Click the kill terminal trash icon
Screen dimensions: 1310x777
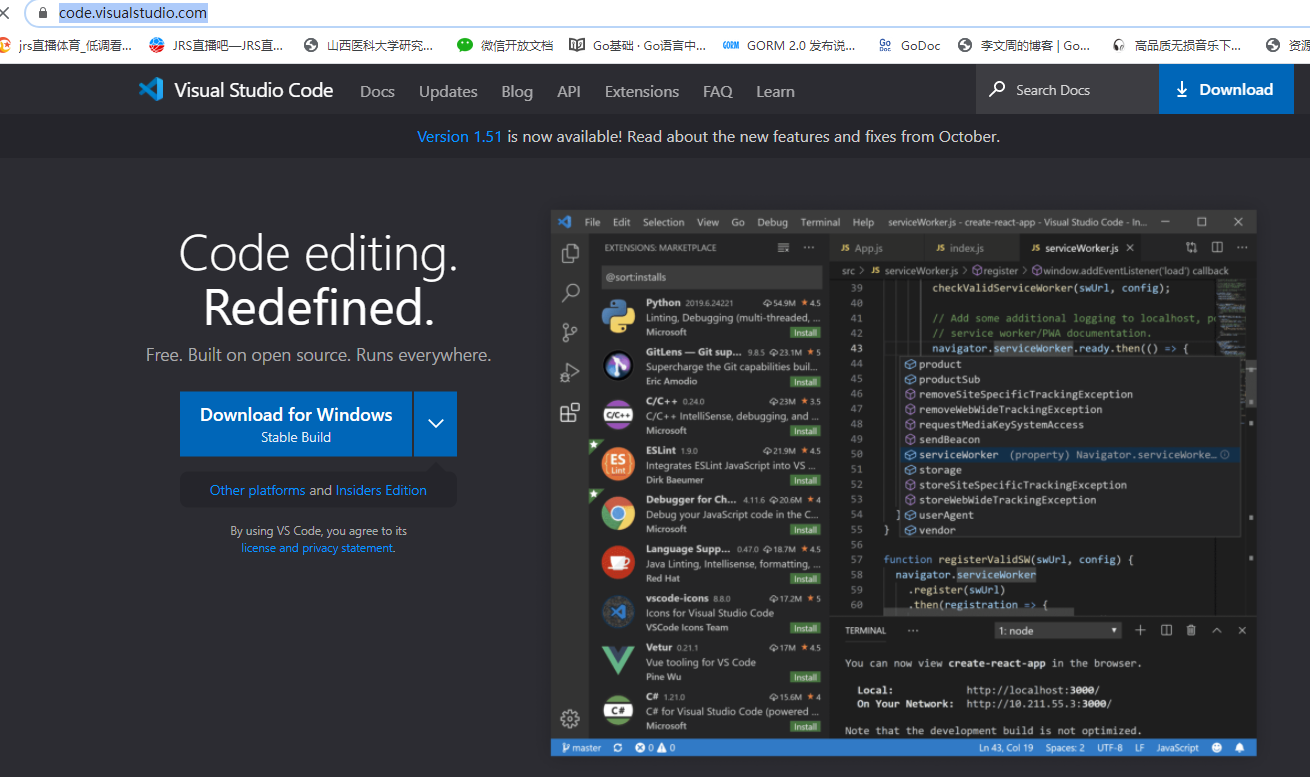[x=1191, y=630]
